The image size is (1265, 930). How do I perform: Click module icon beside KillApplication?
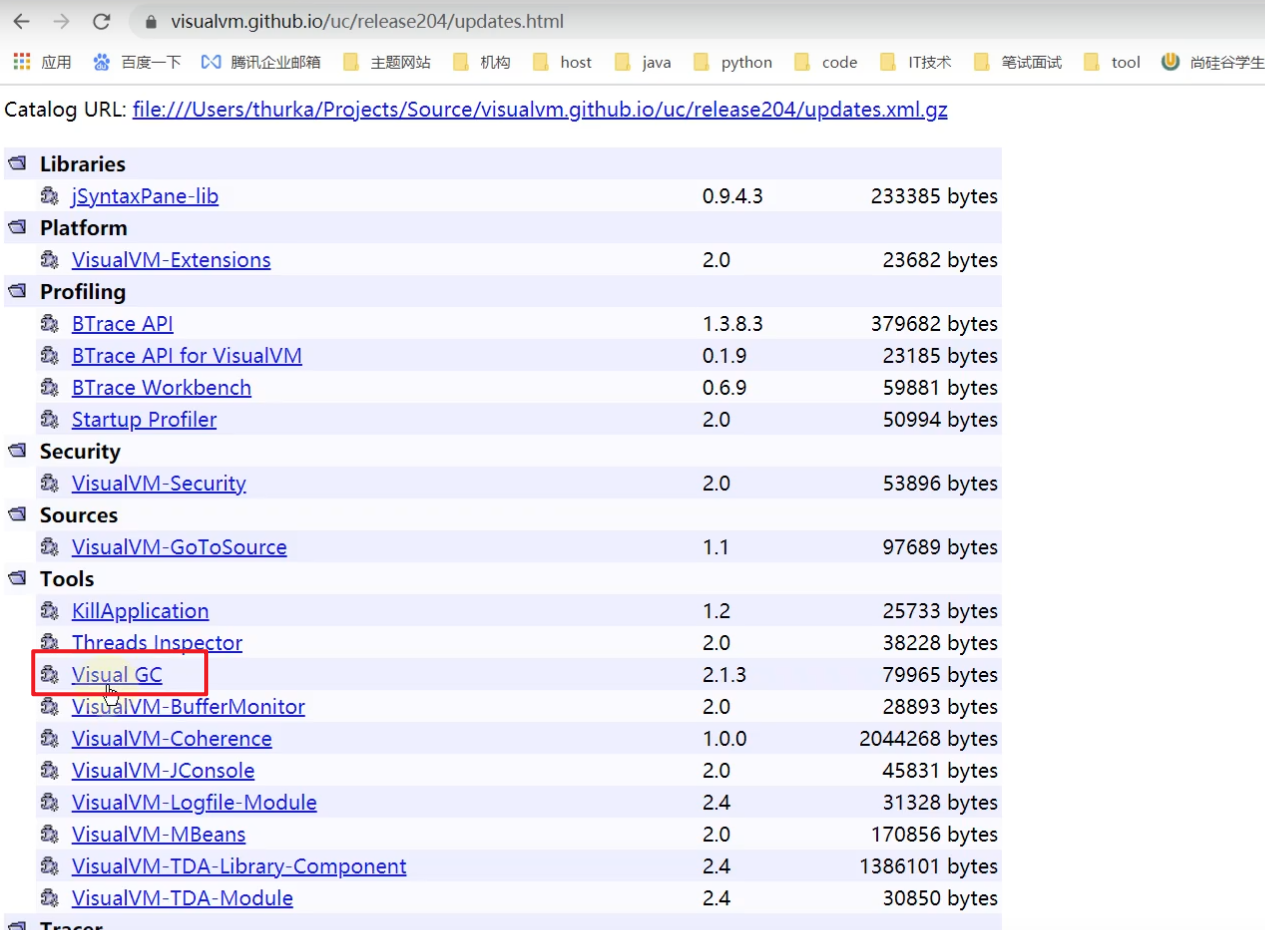coord(50,611)
